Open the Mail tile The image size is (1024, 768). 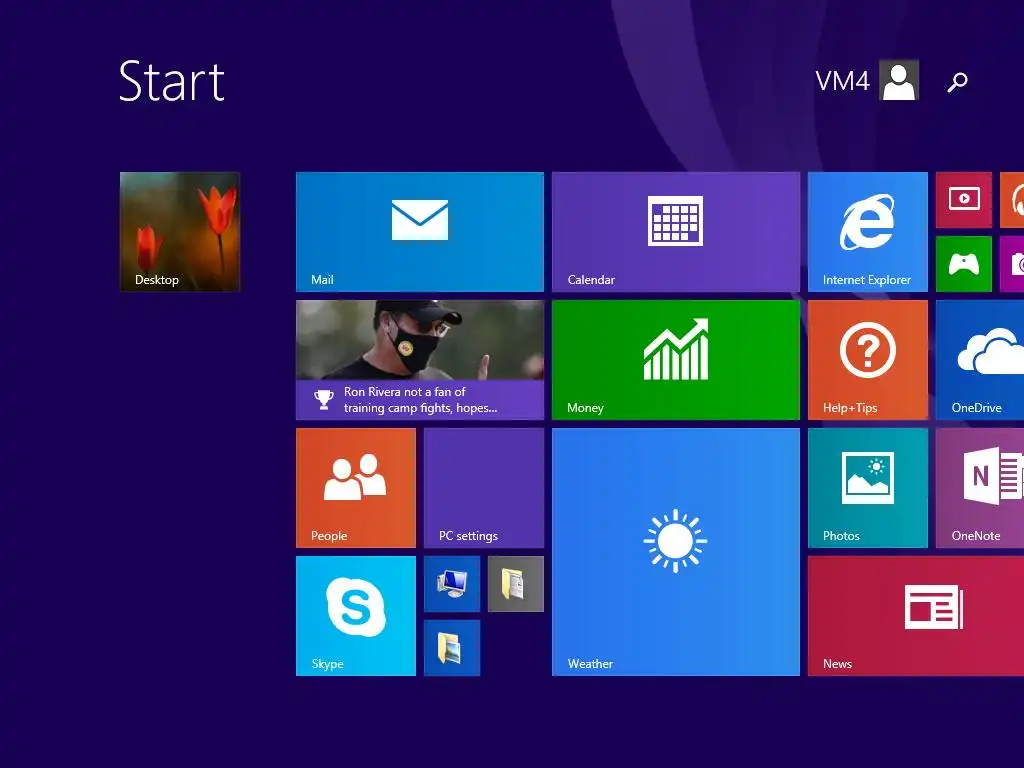pos(419,231)
